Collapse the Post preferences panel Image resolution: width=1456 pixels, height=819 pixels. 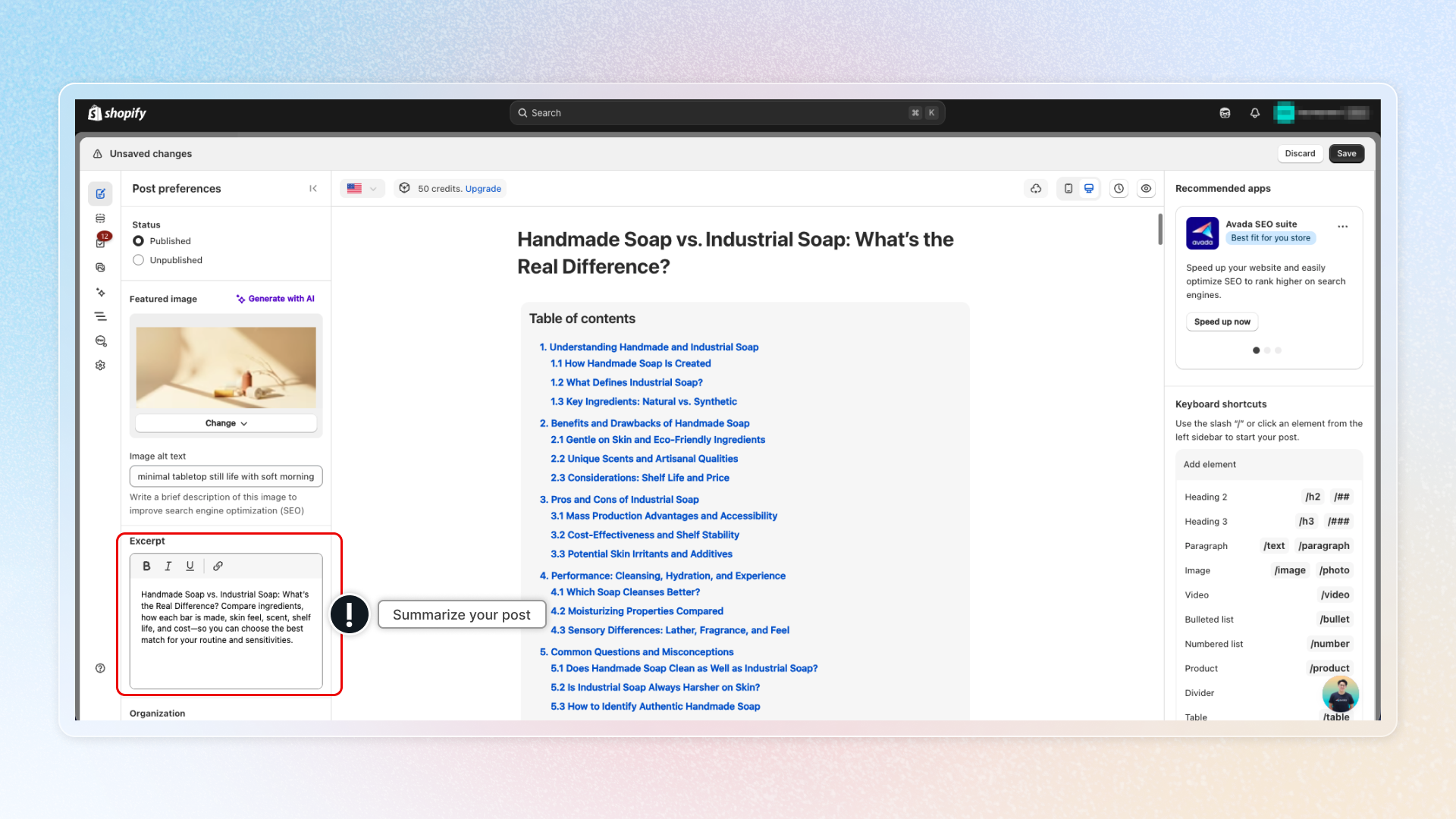(x=313, y=189)
